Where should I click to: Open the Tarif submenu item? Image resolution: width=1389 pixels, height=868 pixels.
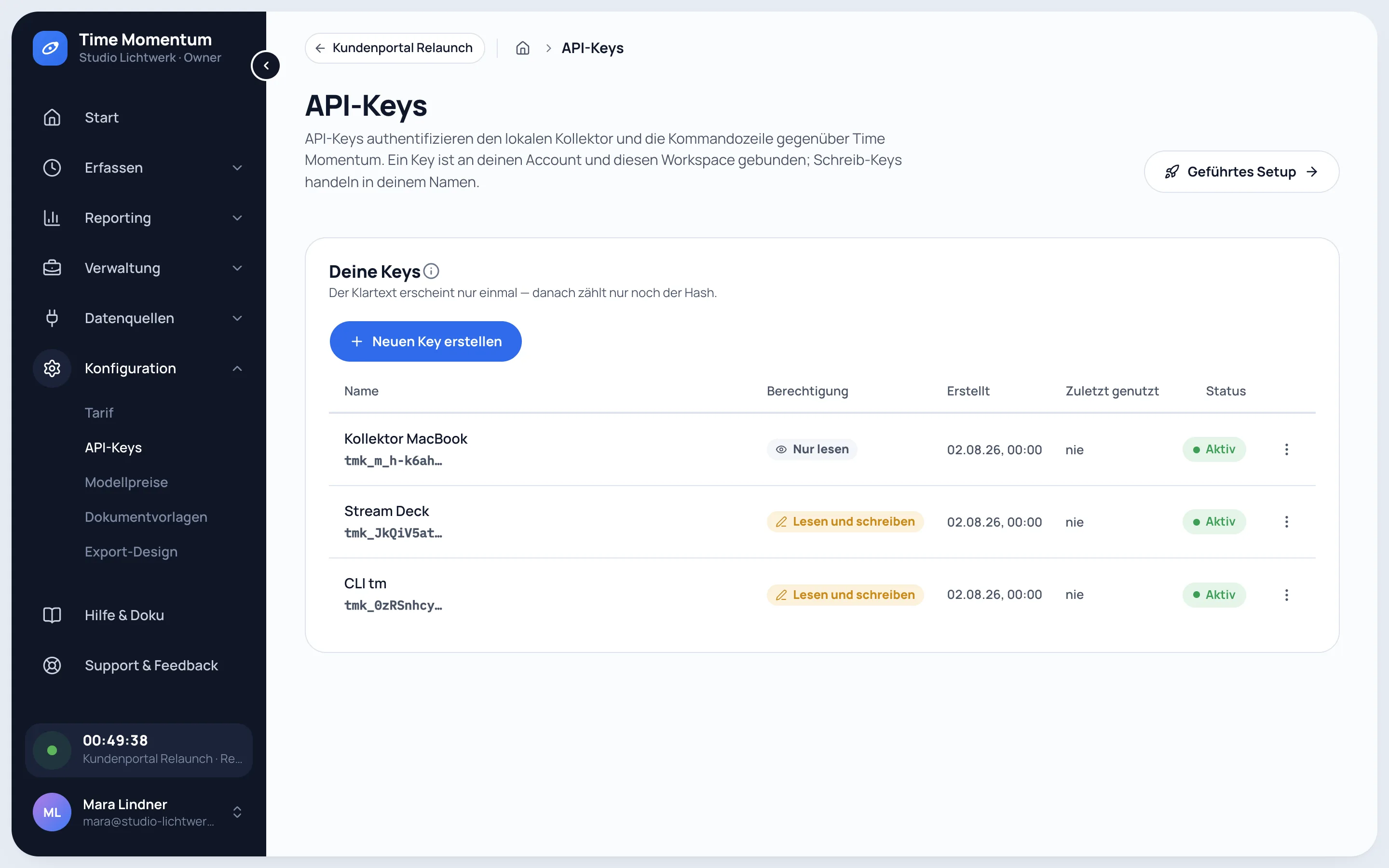[99, 413]
